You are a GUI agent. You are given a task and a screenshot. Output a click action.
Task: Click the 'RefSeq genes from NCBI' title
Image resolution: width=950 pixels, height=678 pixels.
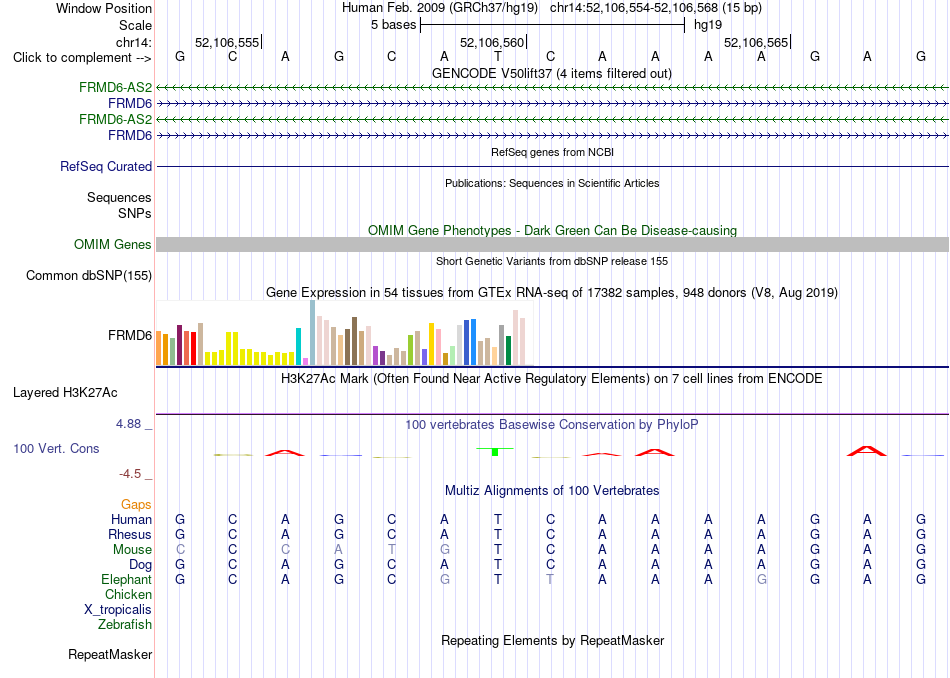(x=552, y=152)
